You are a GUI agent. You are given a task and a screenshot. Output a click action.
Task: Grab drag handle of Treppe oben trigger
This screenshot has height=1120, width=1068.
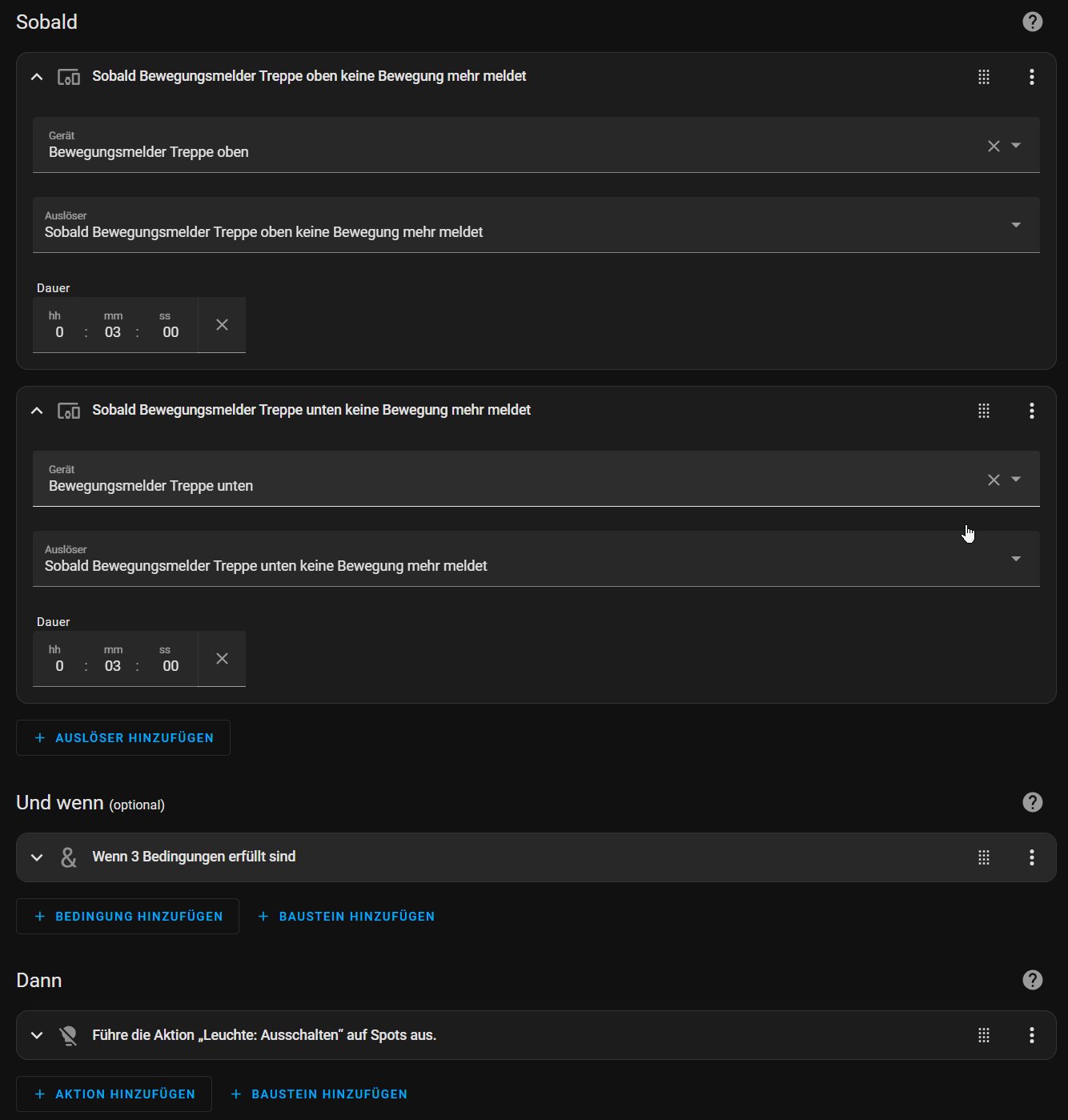[x=984, y=77]
